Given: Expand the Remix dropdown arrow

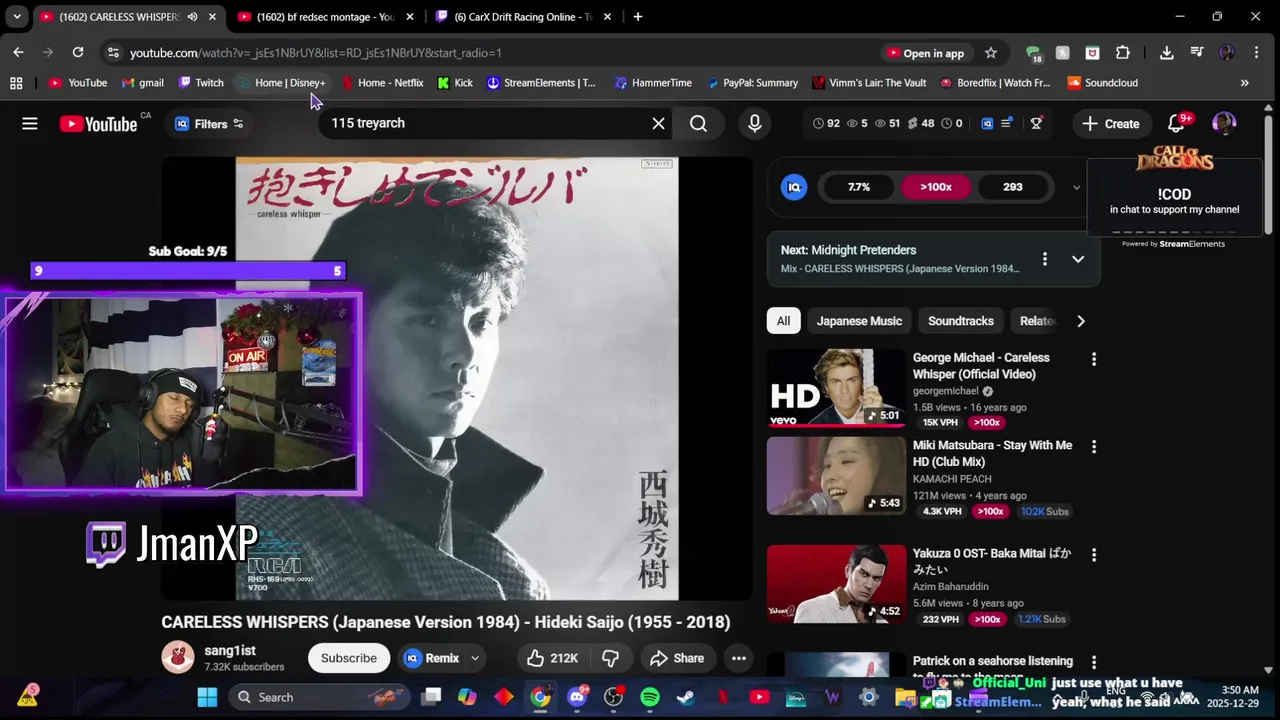Looking at the screenshot, I should coord(475,658).
